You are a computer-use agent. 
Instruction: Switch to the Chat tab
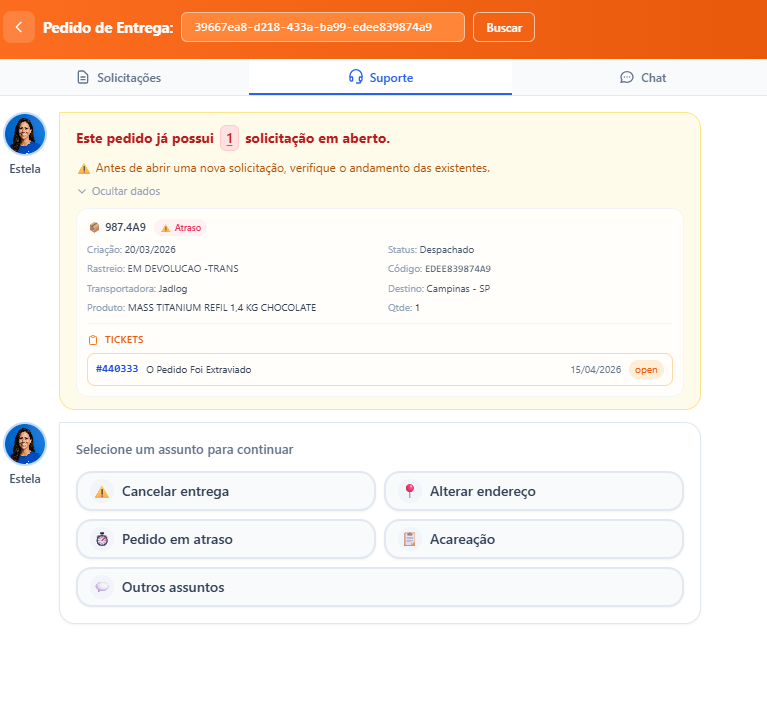pos(643,77)
